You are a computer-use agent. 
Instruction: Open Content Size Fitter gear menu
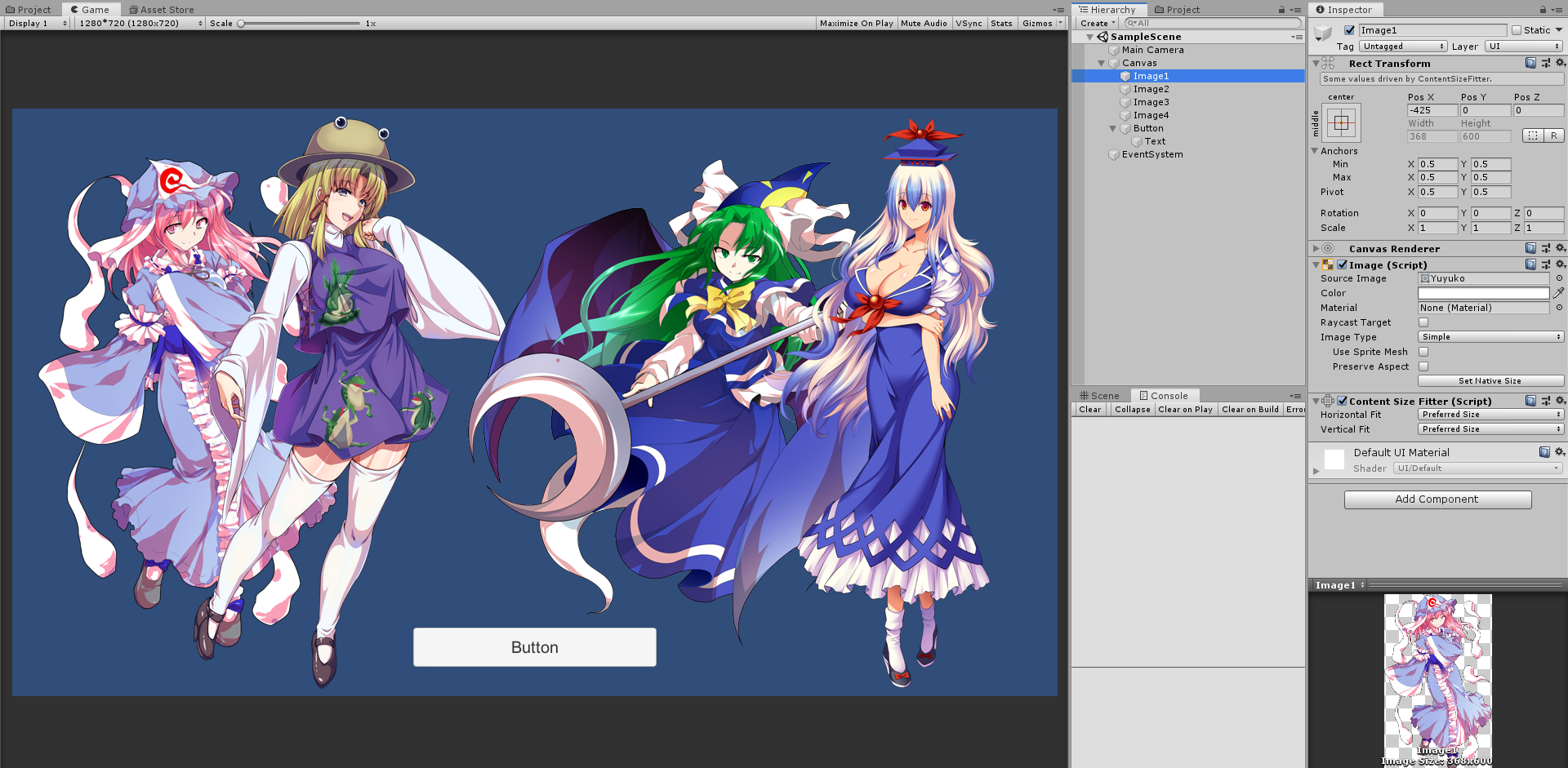click(x=1560, y=401)
